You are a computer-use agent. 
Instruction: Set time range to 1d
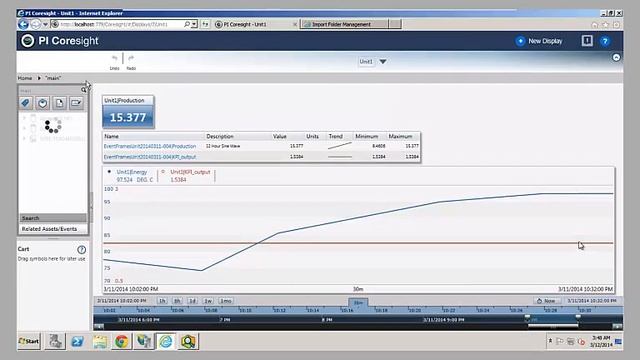[192, 301]
